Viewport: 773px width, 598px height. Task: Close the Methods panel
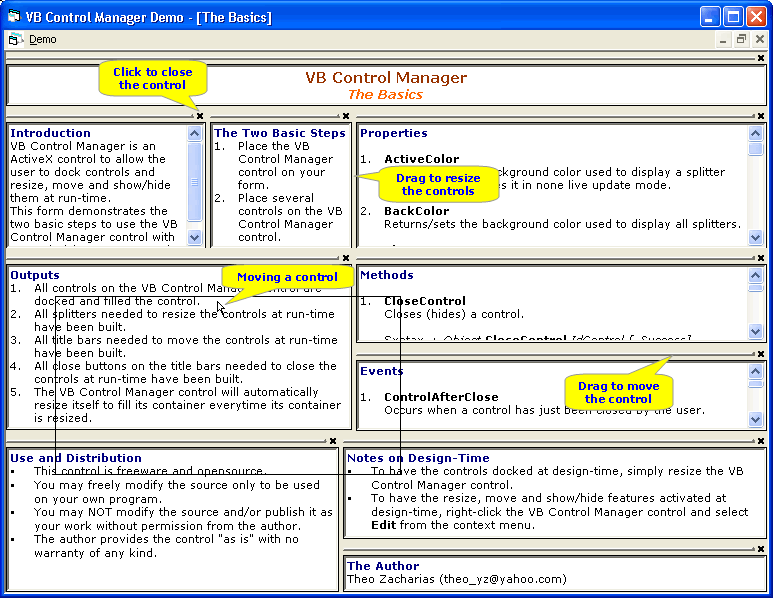(761, 258)
